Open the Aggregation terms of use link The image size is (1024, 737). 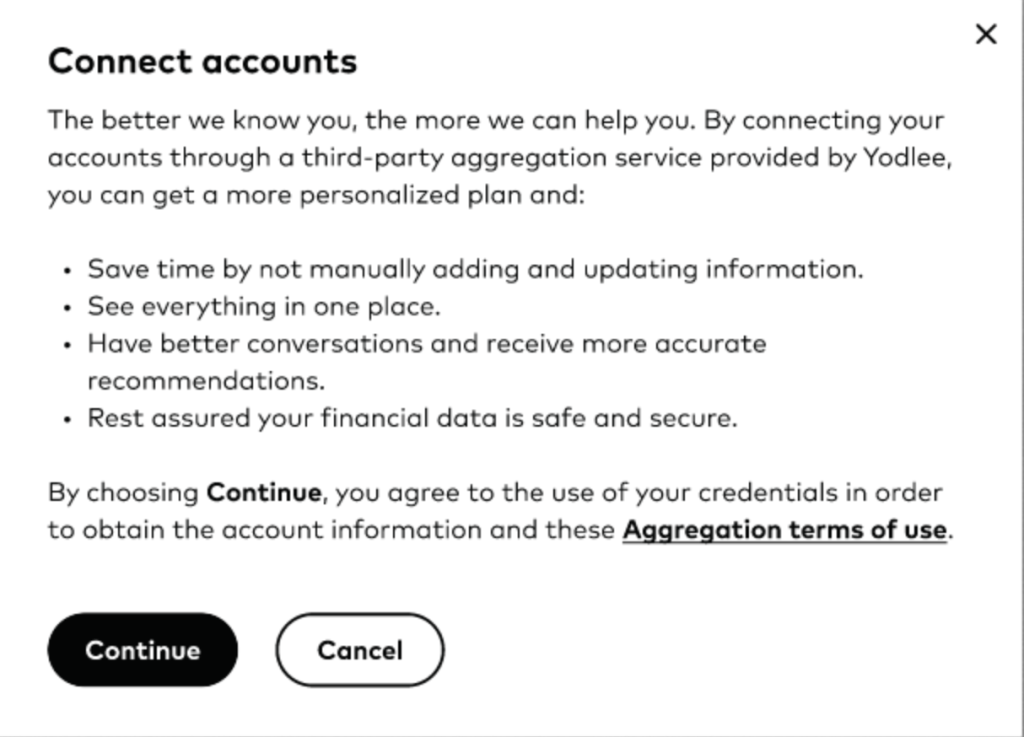[x=784, y=530]
